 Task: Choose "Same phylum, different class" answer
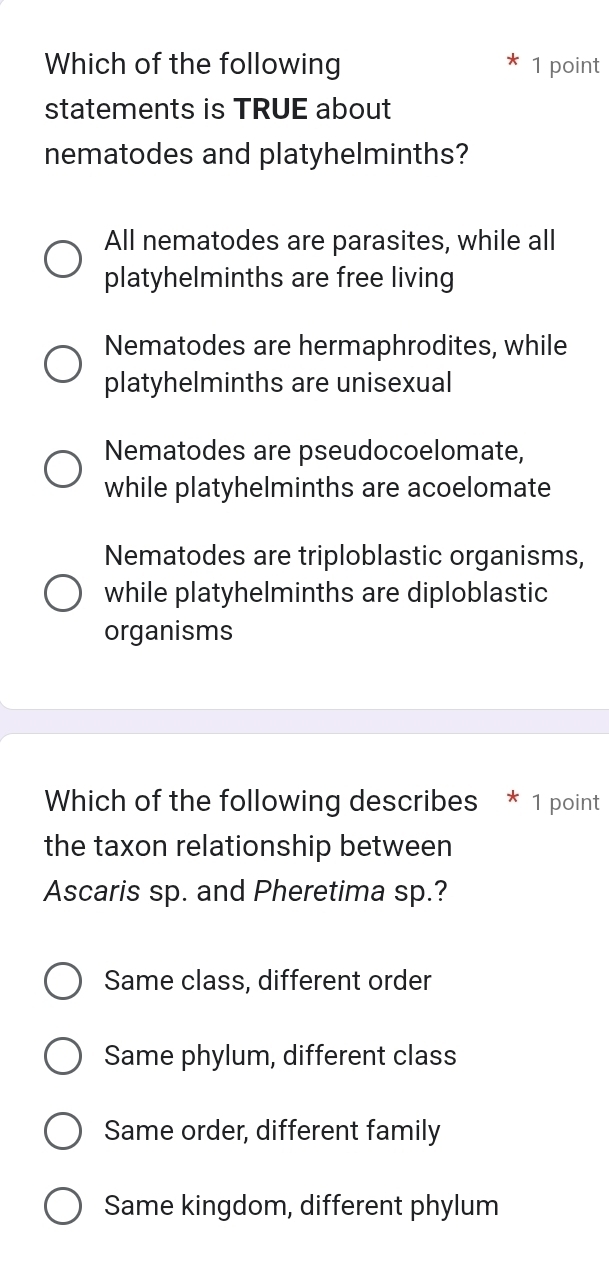[62, 1056]
